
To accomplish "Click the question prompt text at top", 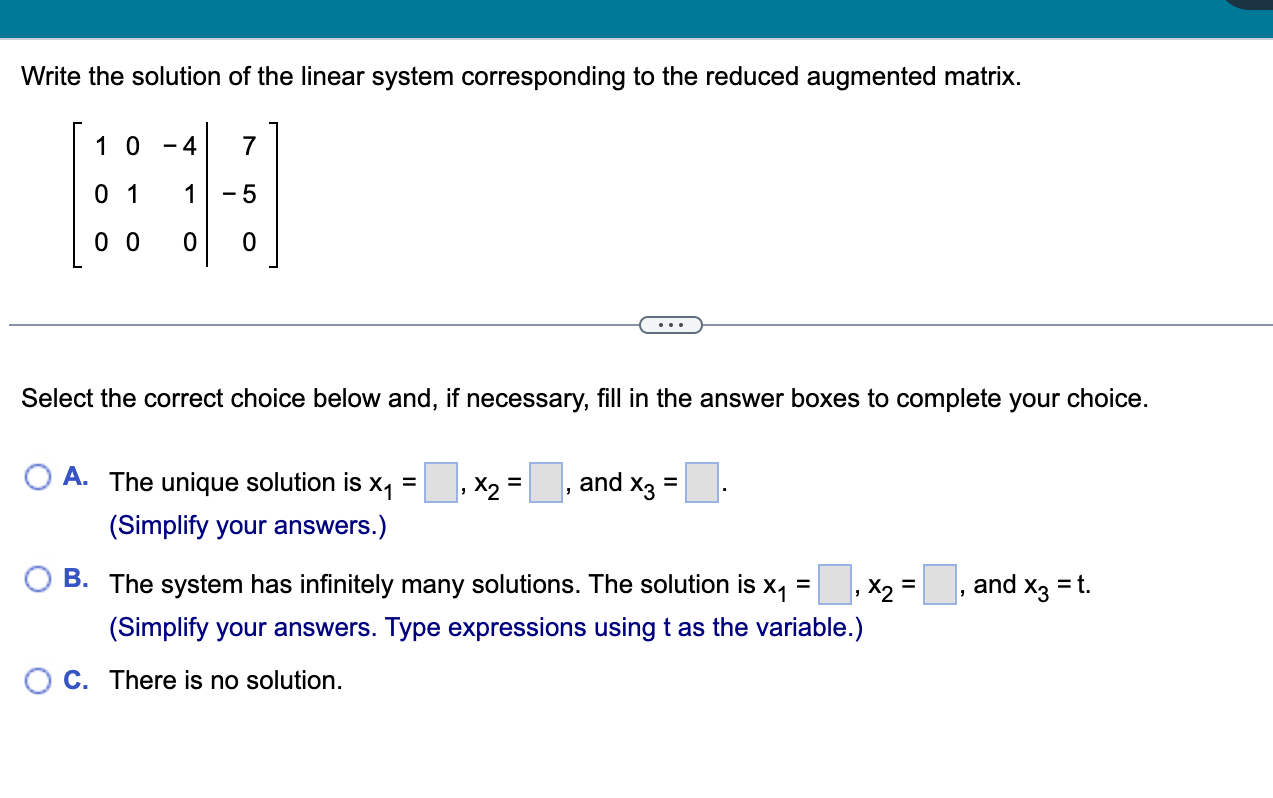I will tap(520, 76).
